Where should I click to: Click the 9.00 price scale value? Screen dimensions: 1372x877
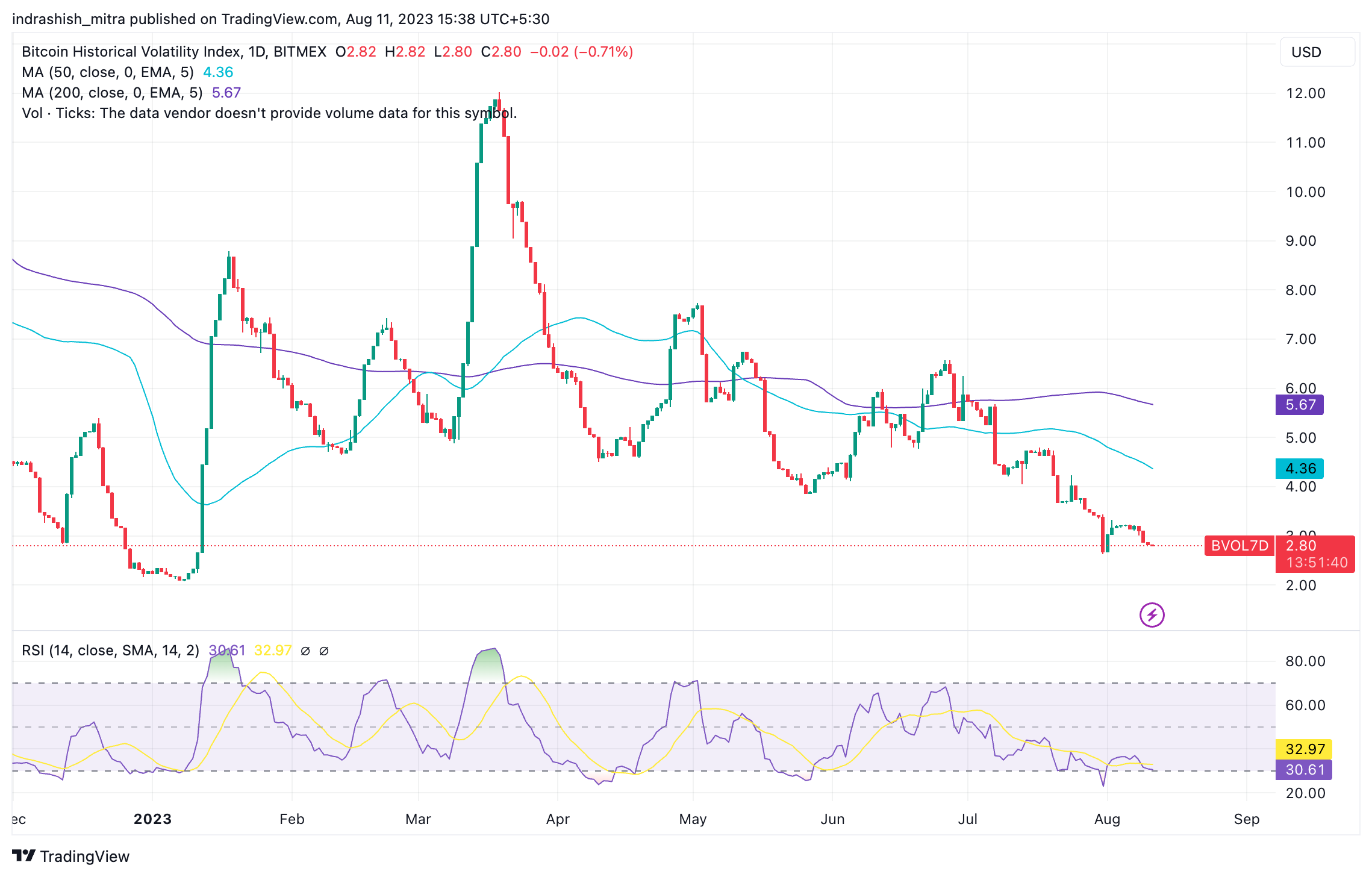(x=1301, y=241)
